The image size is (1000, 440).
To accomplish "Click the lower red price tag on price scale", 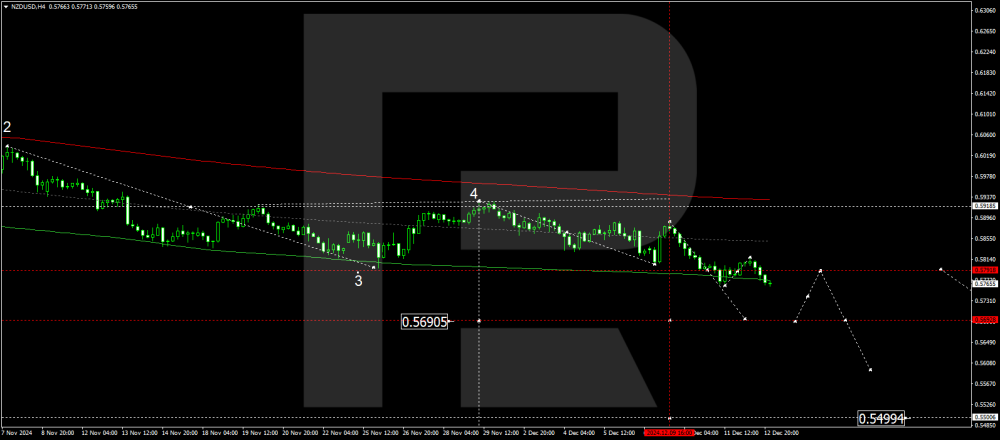I will 985,321.
